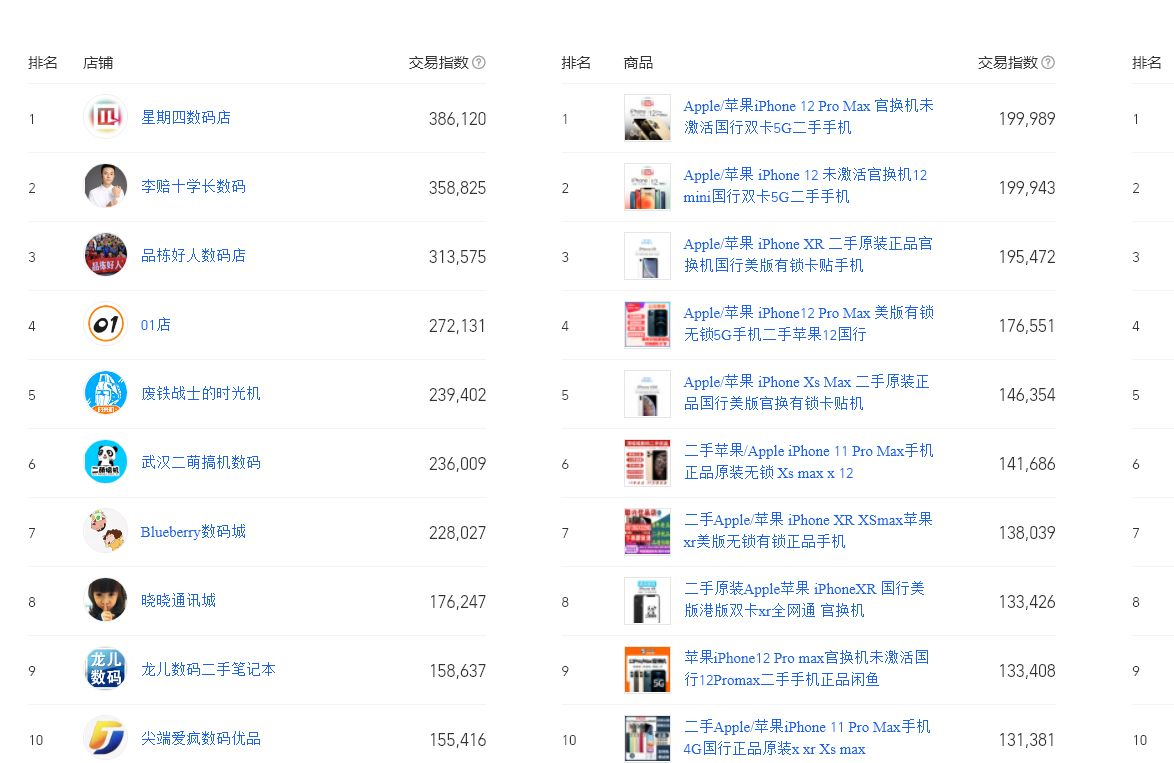The image size is (1174, 763).
Task: Open 品栋好人数码店 store link
Action: tap(193, 255)
